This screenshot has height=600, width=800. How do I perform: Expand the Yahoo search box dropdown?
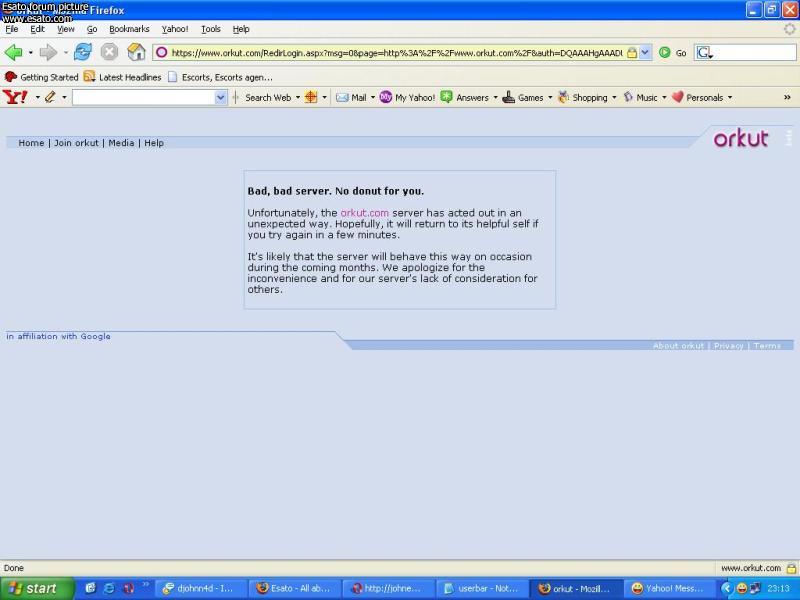[x=221, y=98]
